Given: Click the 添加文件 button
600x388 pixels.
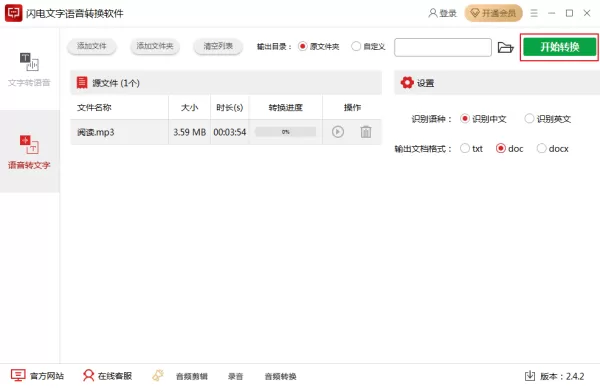Looking at the screenshot, I should coord(91,46).
